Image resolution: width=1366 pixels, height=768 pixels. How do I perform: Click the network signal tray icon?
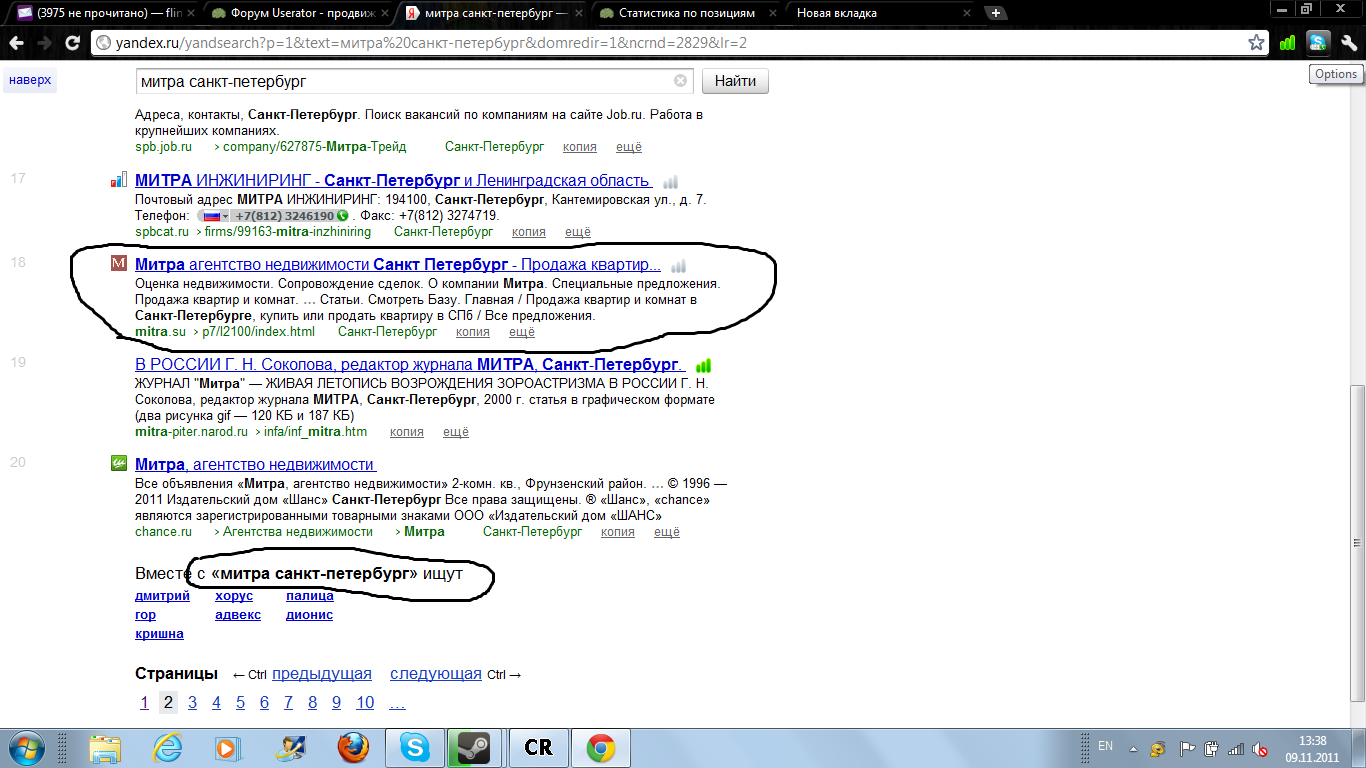point(1236,748)
